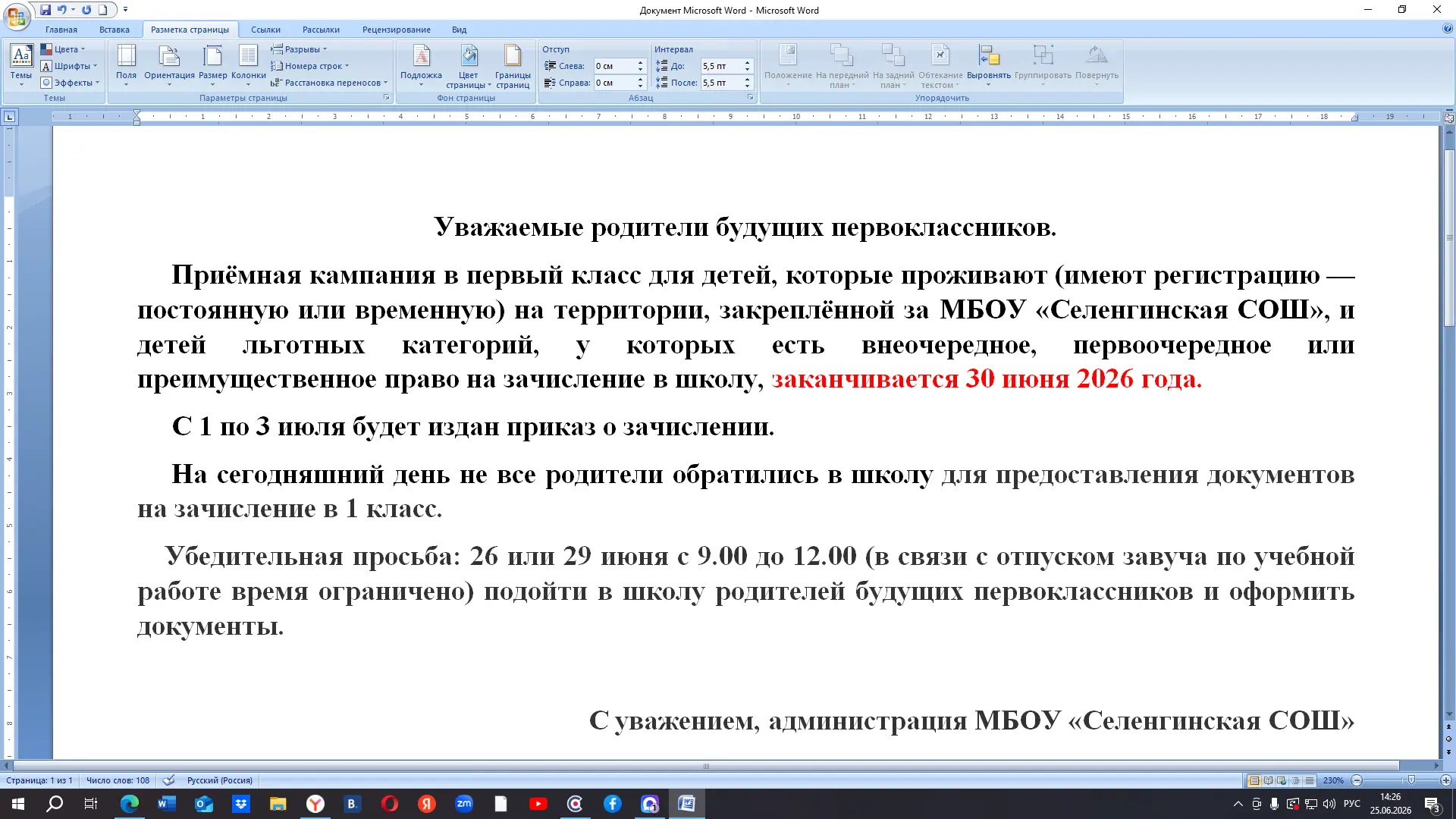Increase the До spacing before stepper
This screenshot has height=819, width=1456.
click(x=747, y=63)
